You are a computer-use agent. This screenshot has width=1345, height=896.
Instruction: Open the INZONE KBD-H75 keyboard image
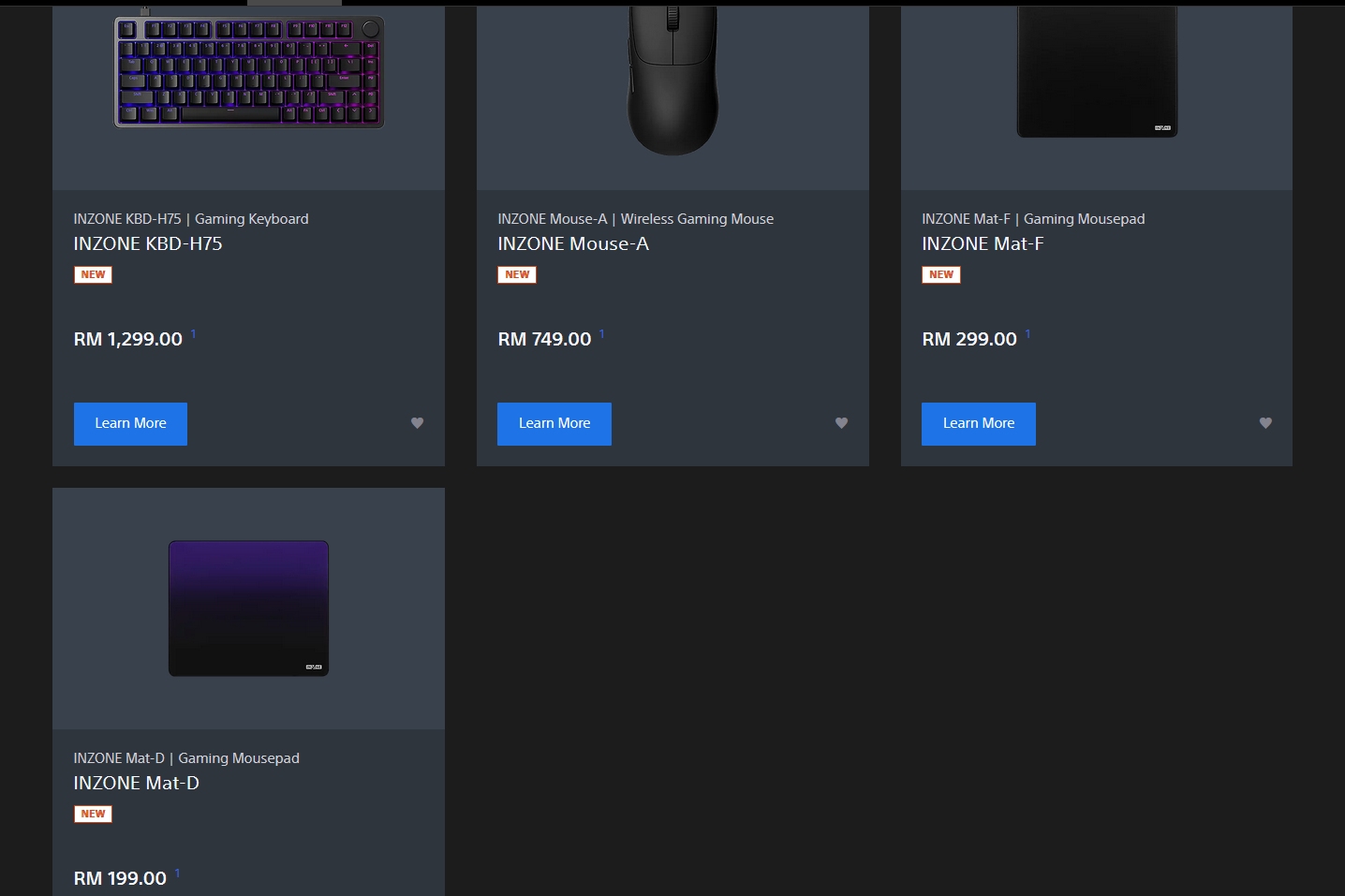click(x=249, y=71)
